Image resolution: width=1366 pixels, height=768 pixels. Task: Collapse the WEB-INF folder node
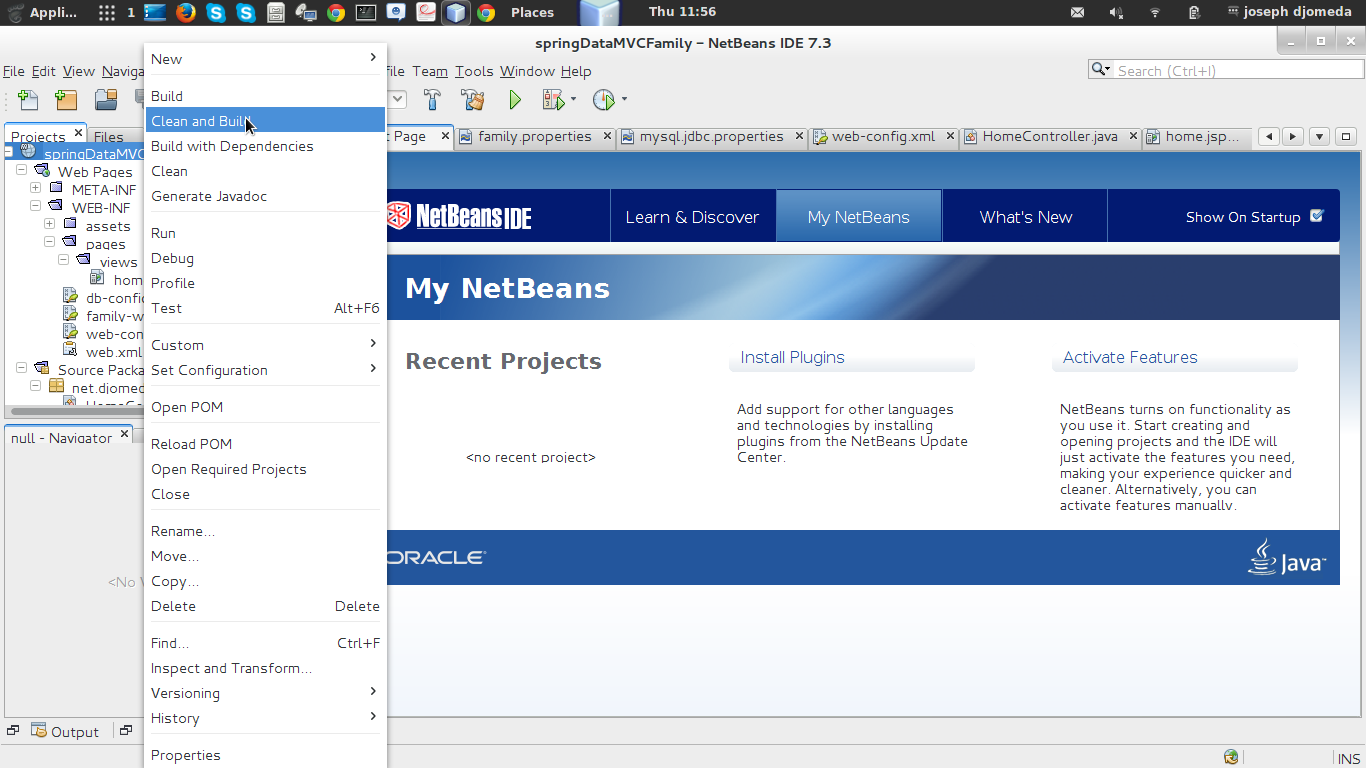point(35,207)
